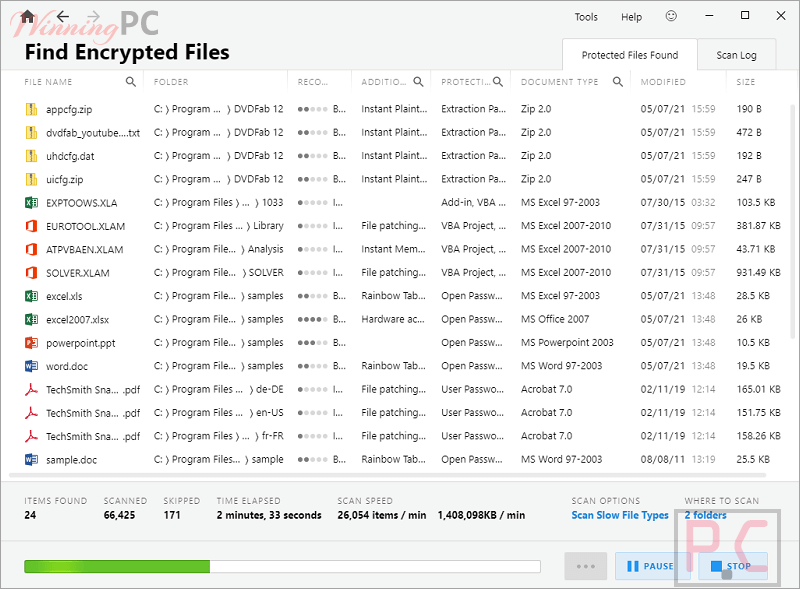Click the ATPVBAEN.XLAM Office icon
Image resolution: width=800 pixels, height=589 pixels.
click(31, 249)
